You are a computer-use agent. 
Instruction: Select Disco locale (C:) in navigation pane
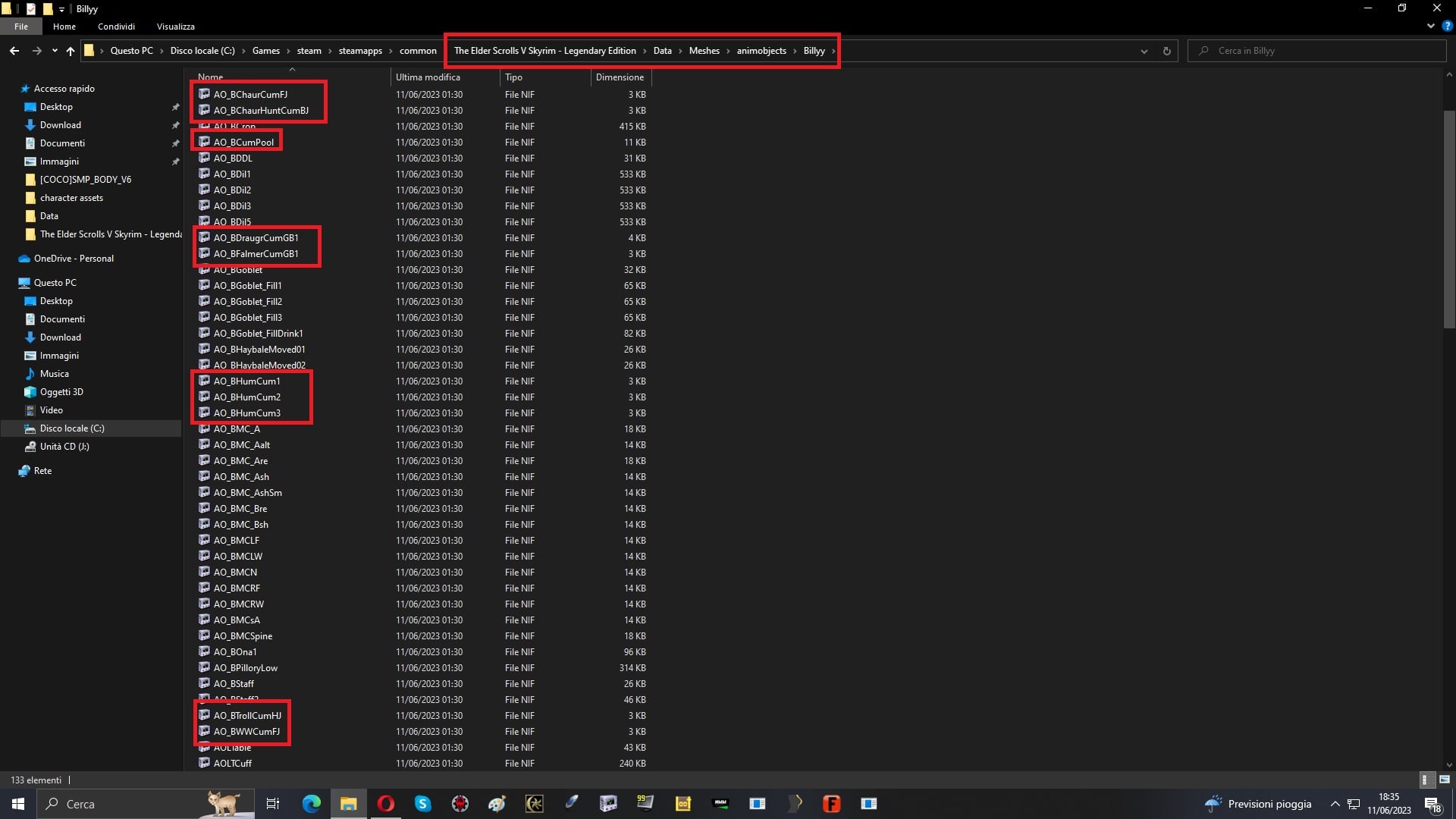pyautogui.click(x=72, y=428)
